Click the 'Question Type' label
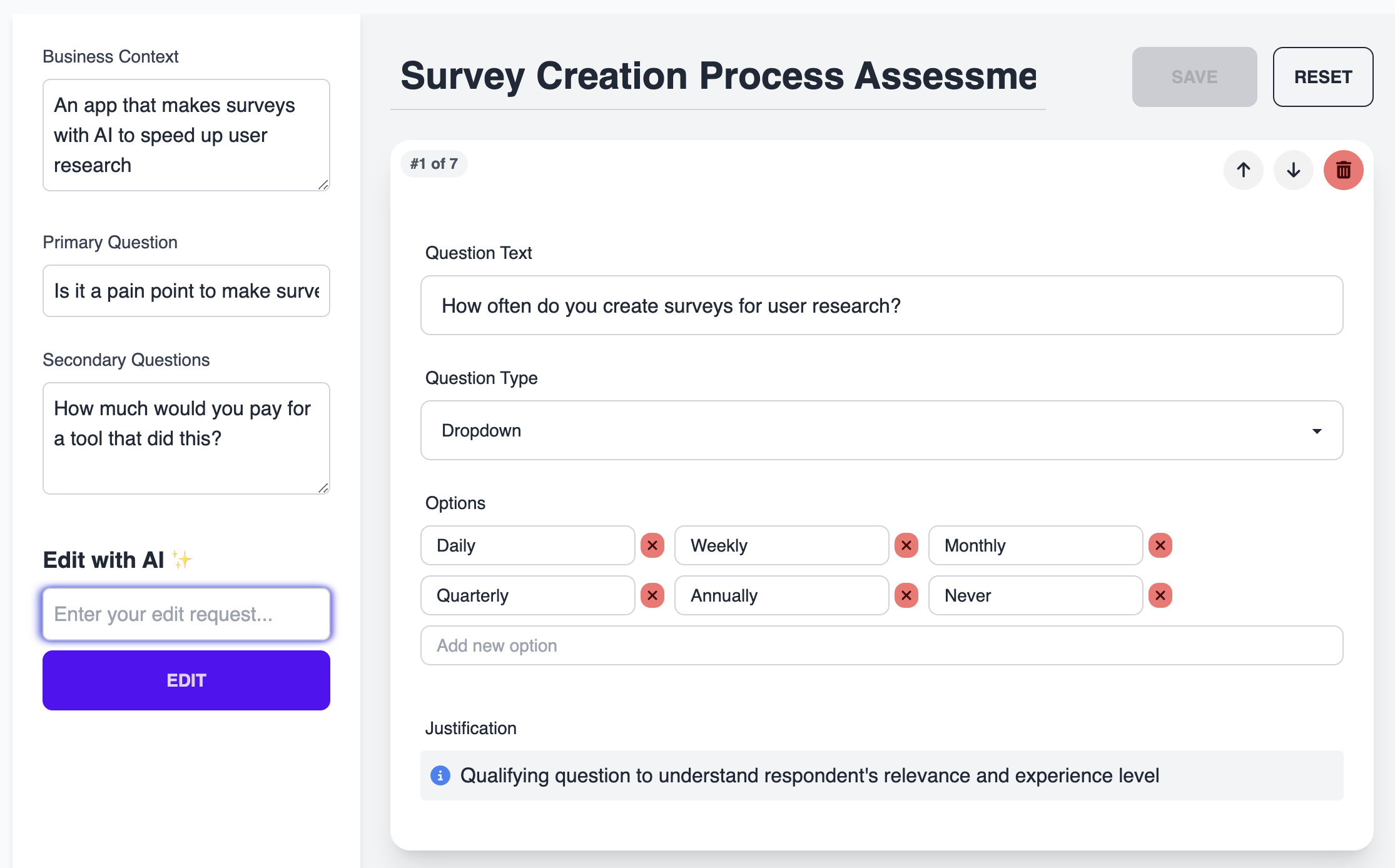Viewport: 1395px width, 868px height. pyautogui.click(x=482, y=378)
